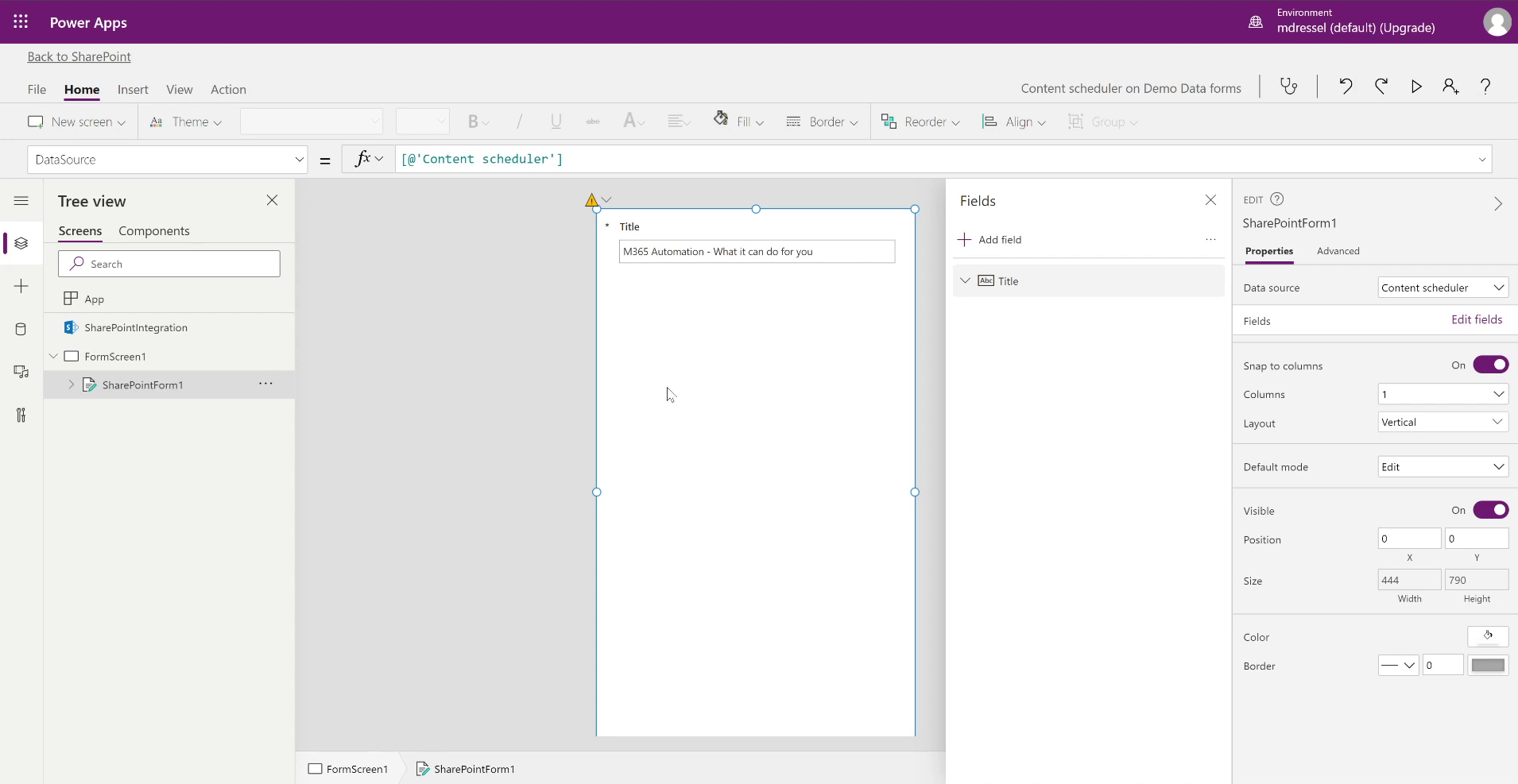1518x784 pixels.
Task: Click the Back to SharePoint link
Action: point(79,56)
